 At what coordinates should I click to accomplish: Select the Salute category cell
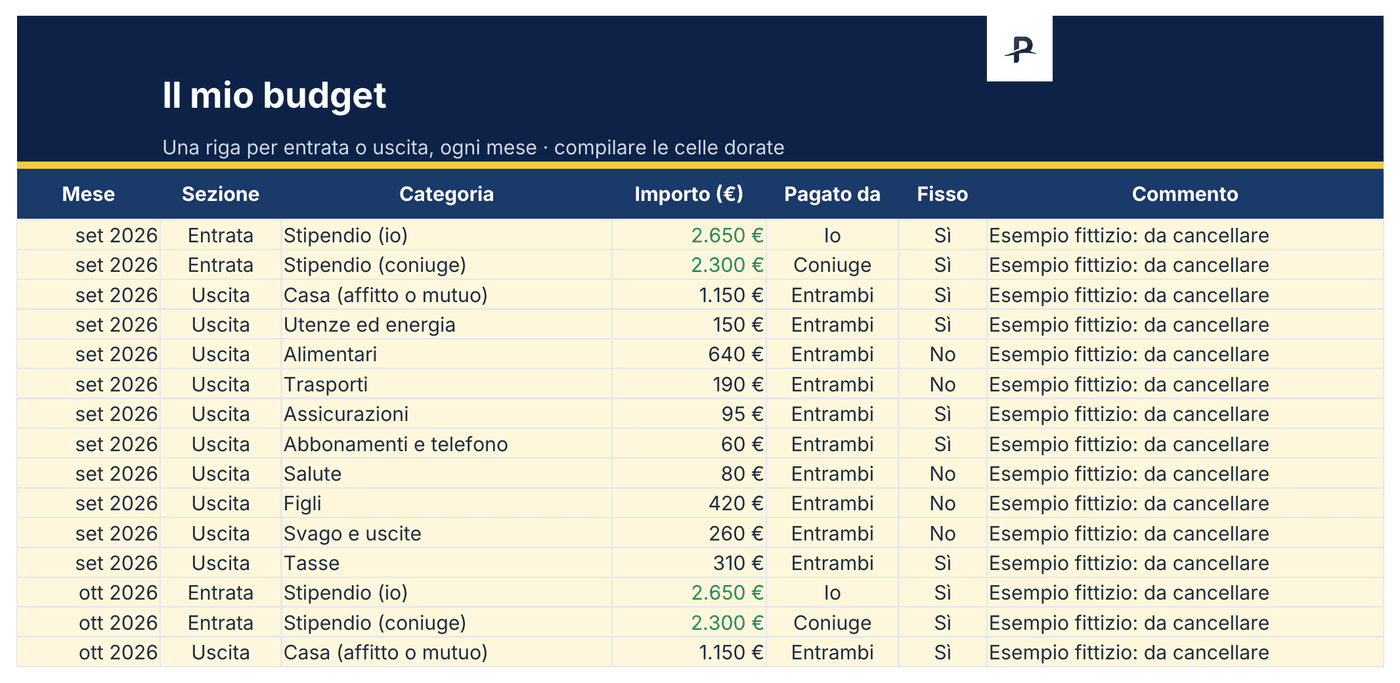(446, 474)
